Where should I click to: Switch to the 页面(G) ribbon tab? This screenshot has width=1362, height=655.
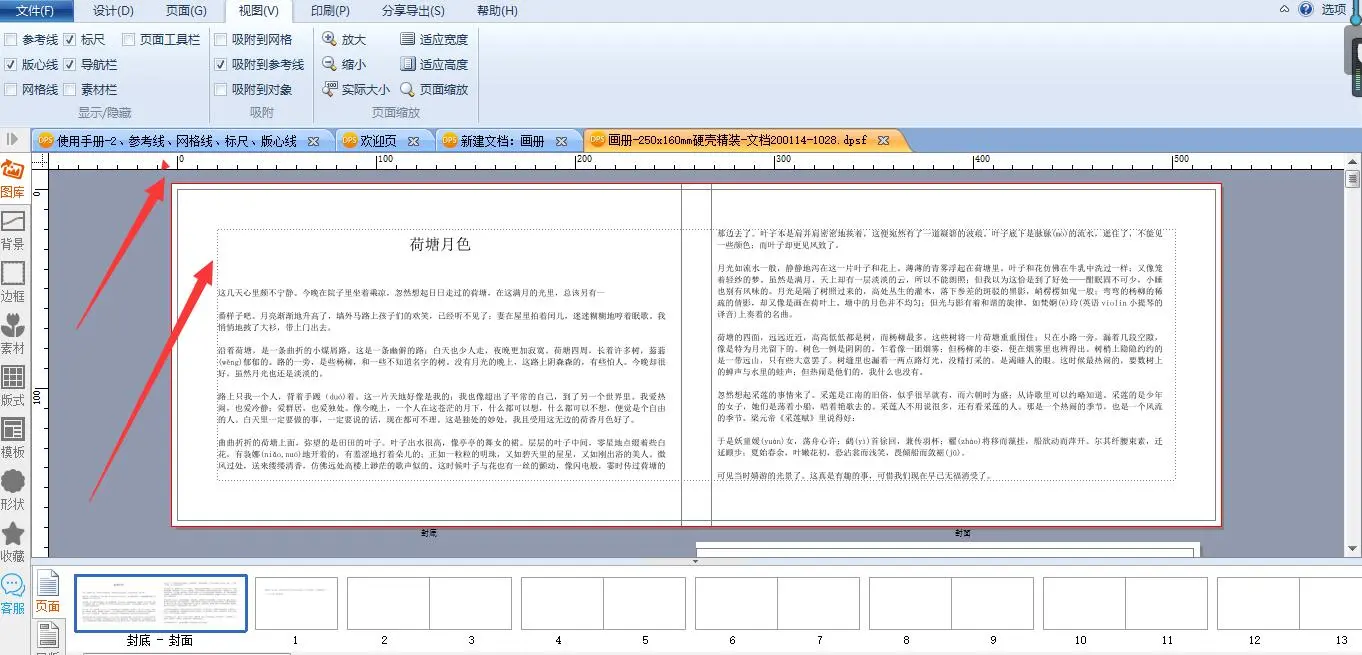[x=185, y=11]
